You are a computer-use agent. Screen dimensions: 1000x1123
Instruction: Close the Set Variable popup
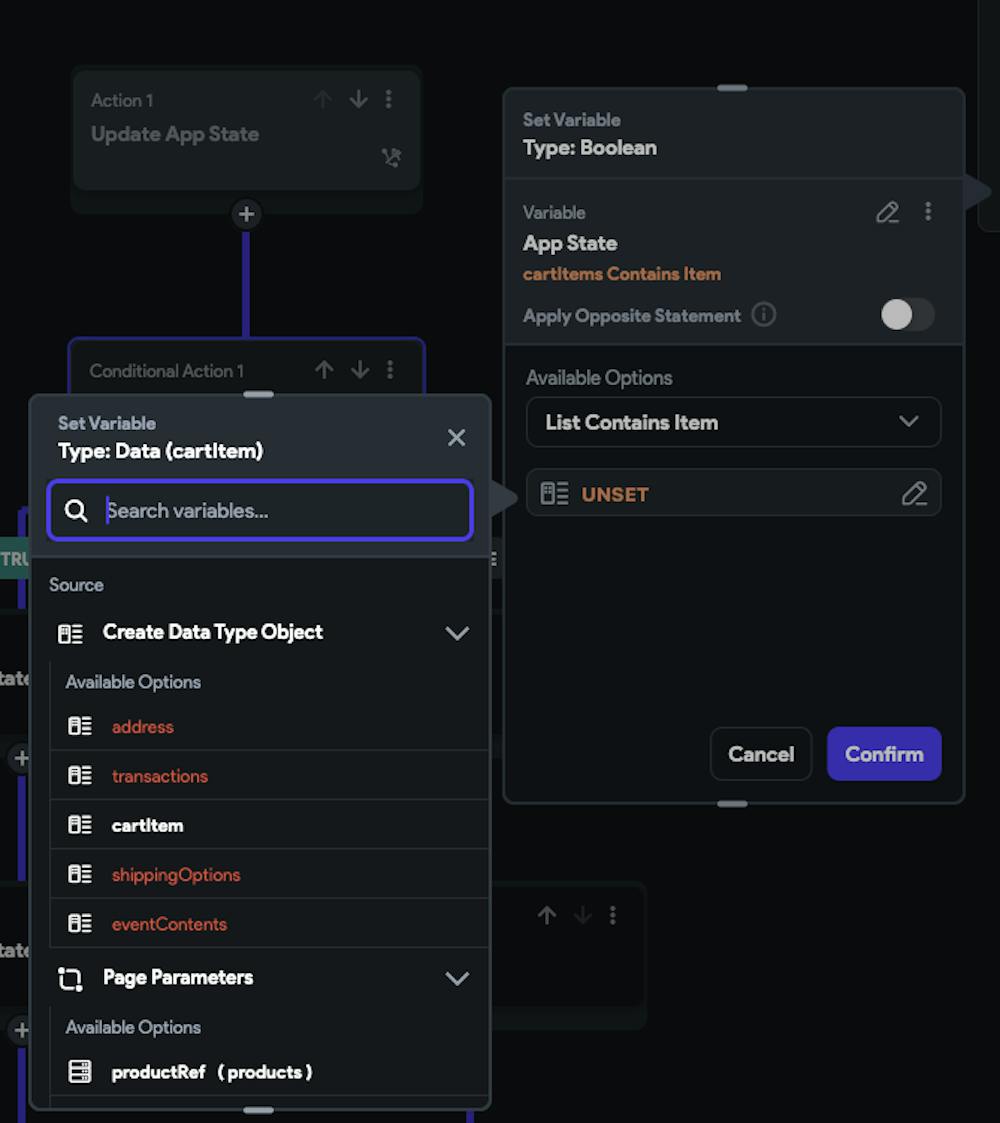[x=456, y=437]
